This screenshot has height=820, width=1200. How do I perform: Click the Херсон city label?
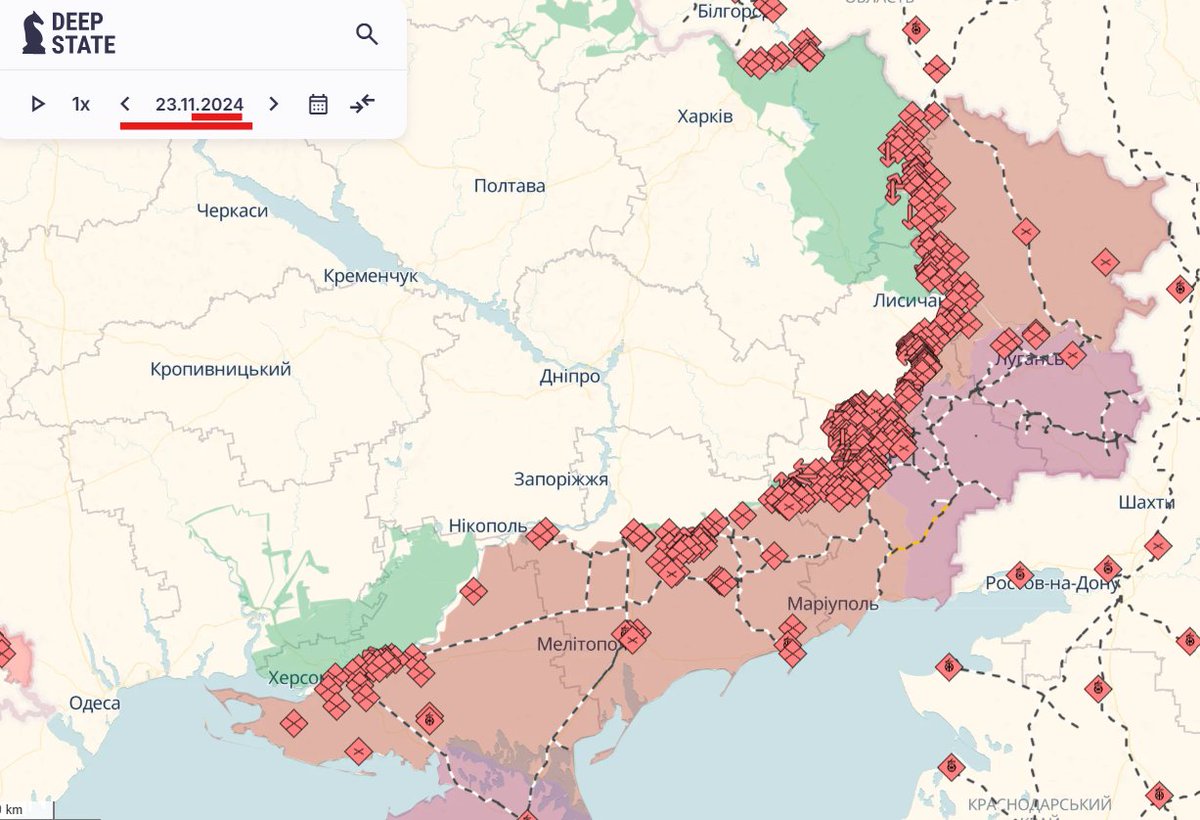click(297, 678)
